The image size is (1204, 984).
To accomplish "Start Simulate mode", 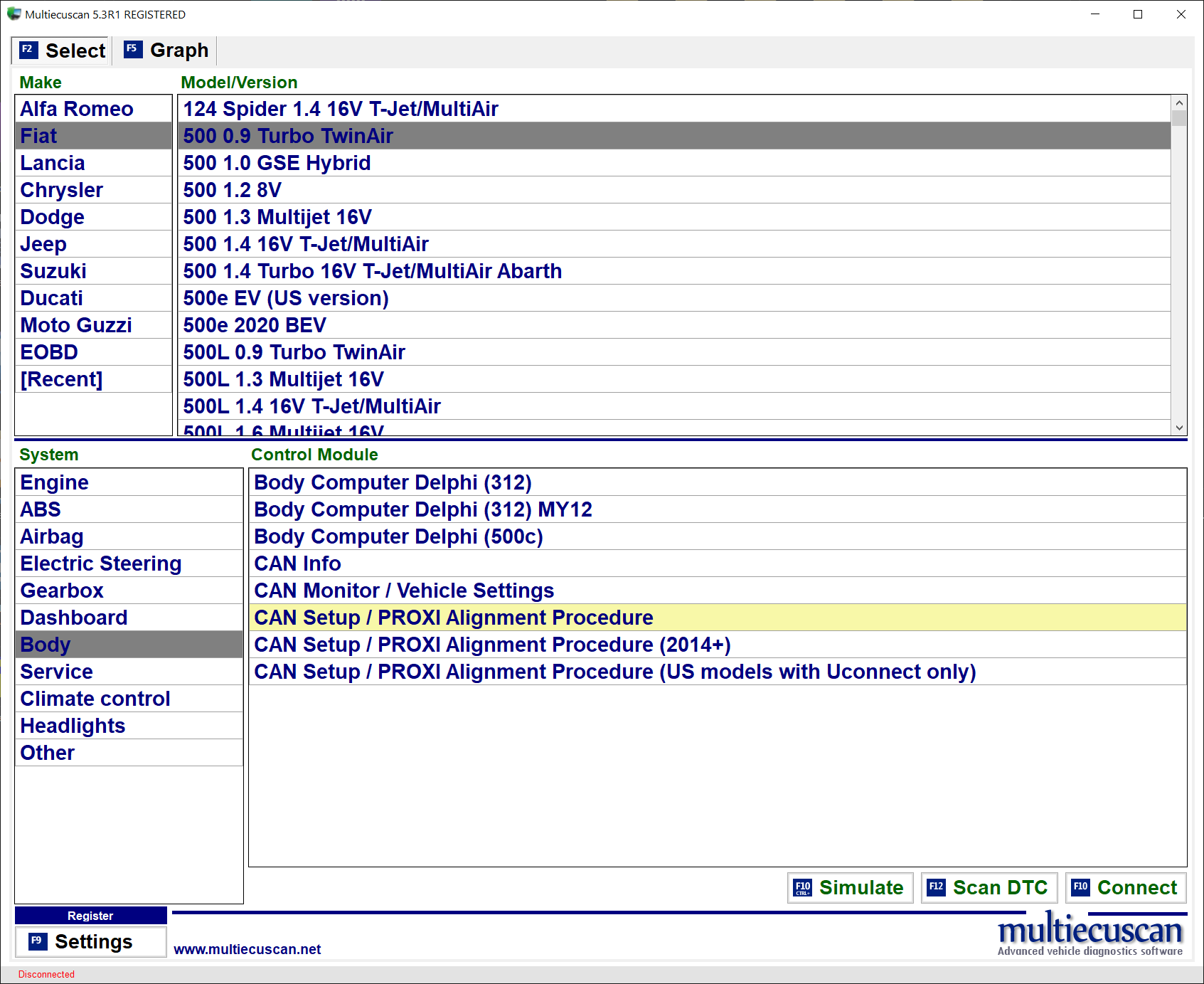I will click(851, 888).
